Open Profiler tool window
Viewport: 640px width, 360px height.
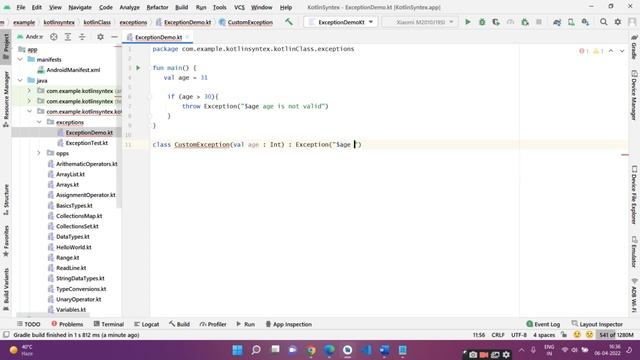(x=213, y=324)
